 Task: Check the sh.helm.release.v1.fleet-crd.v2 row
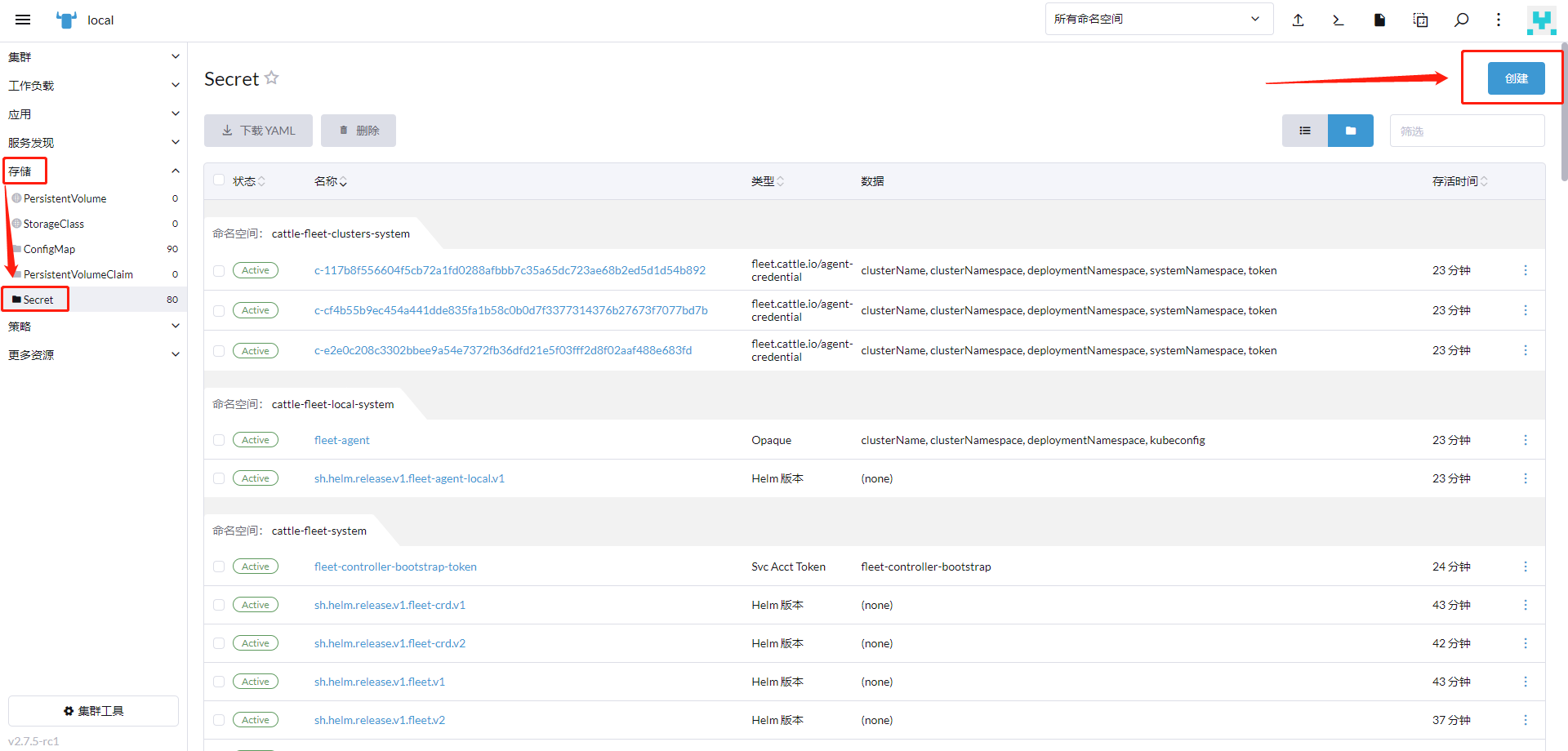(x=219, y=643)
